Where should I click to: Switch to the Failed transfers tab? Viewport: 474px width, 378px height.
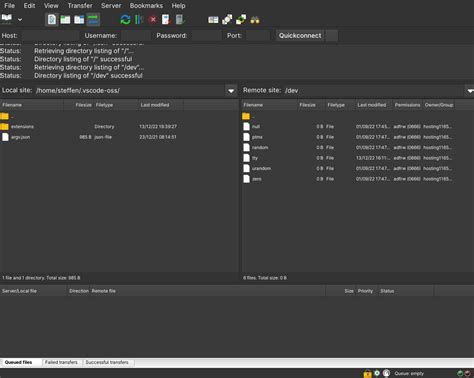(x=61, y=362)
